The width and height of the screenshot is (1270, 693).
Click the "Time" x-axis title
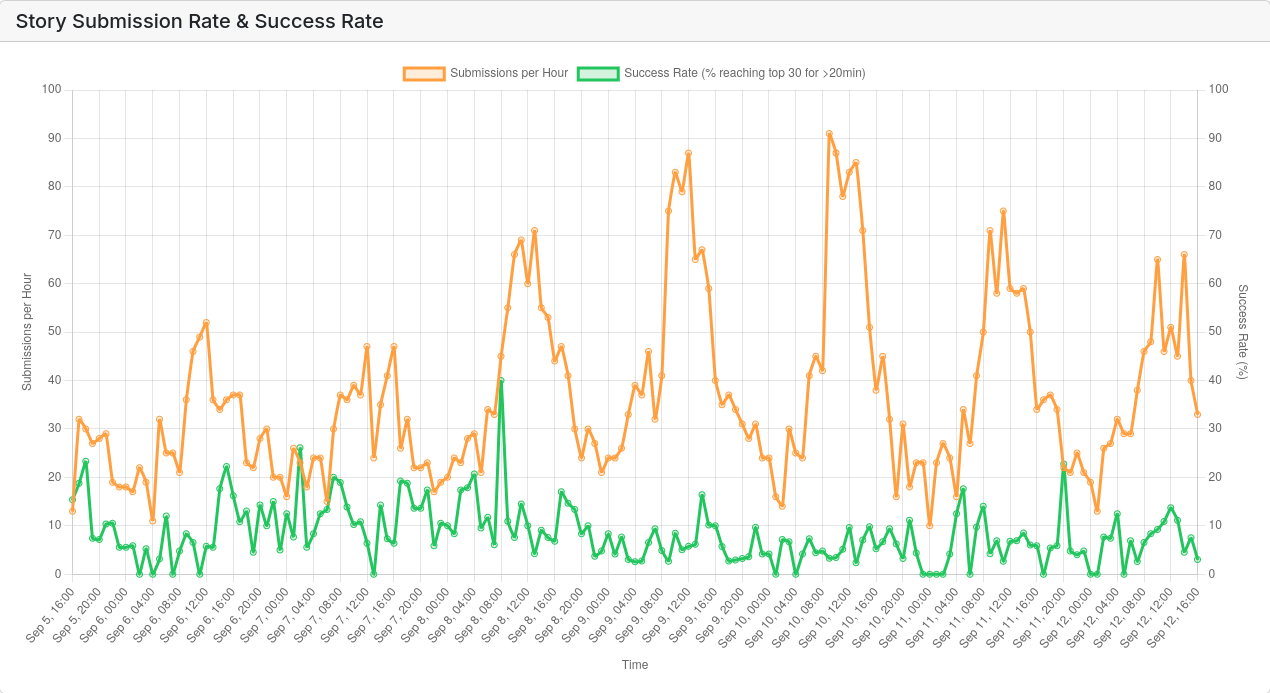click(x=635, y=665)
